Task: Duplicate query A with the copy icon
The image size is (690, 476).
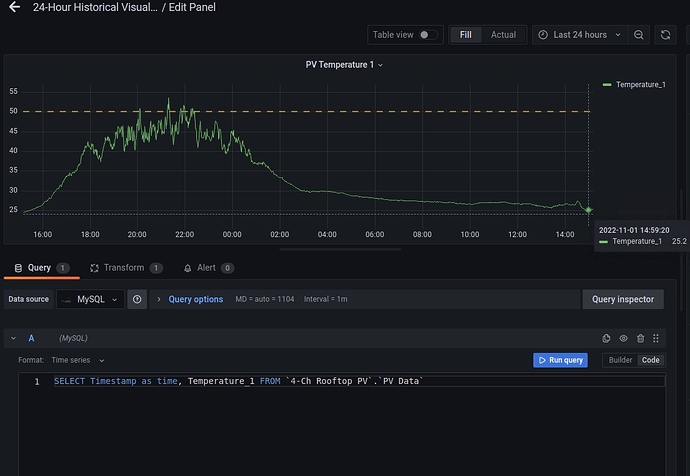Action: click(606, 338)
